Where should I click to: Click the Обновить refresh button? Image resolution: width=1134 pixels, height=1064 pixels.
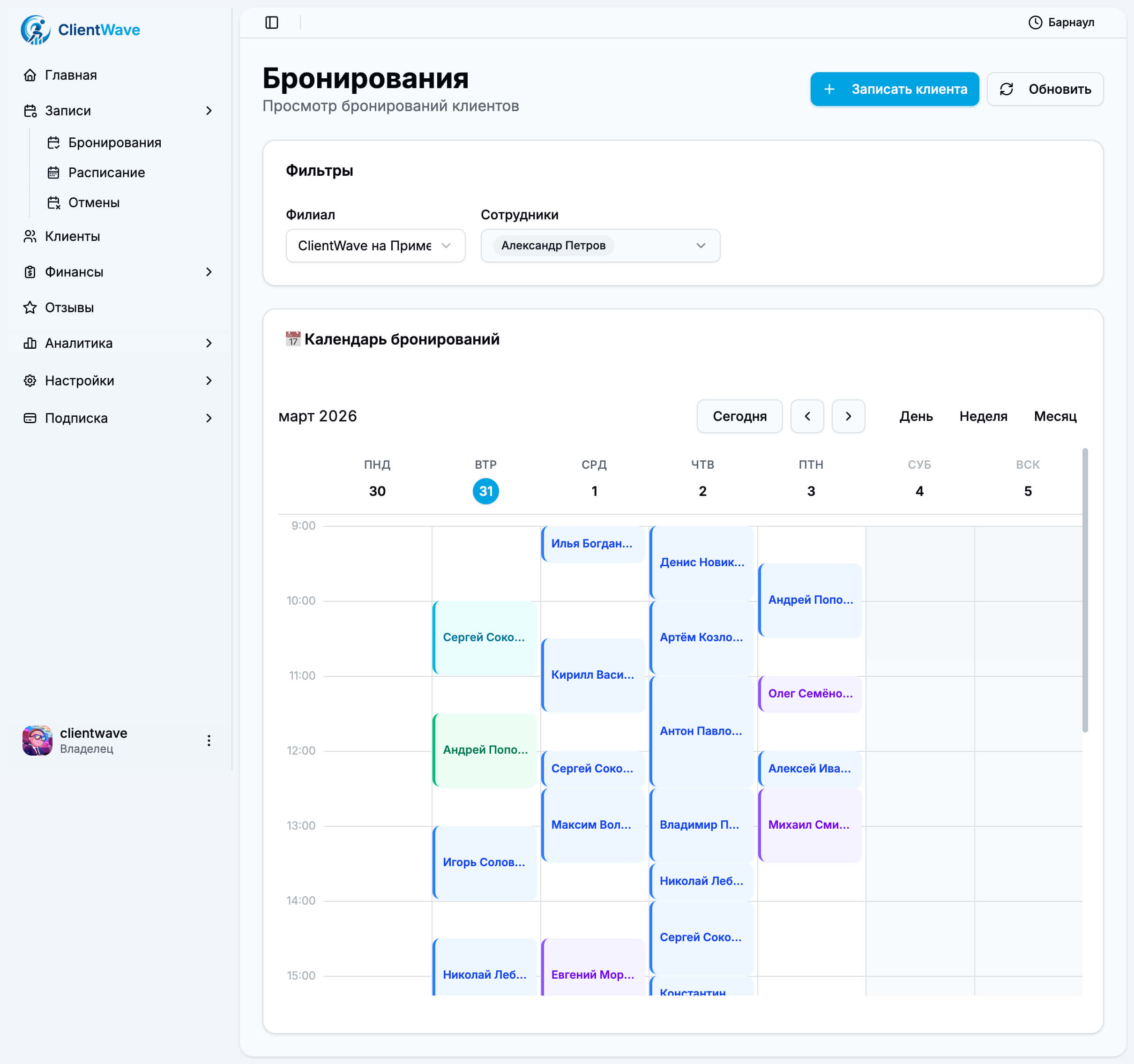tap(1044, 89)
